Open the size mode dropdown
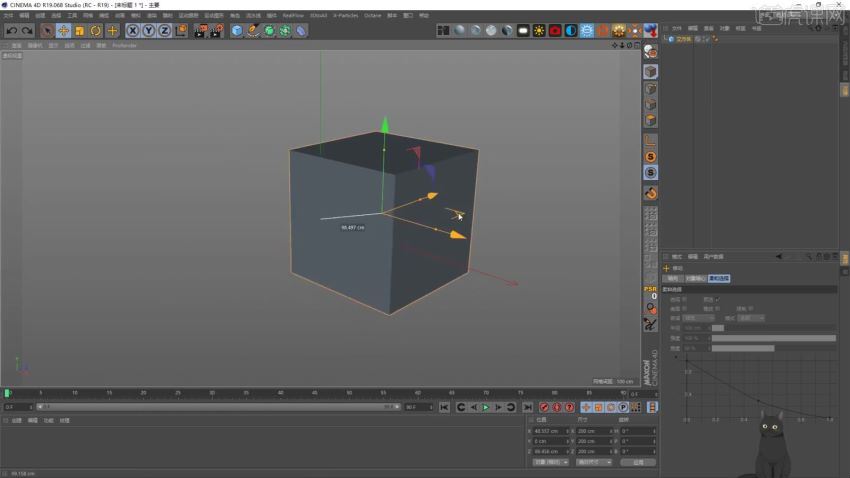This screenshot has height=478, width=850. [x=594, y=462]
